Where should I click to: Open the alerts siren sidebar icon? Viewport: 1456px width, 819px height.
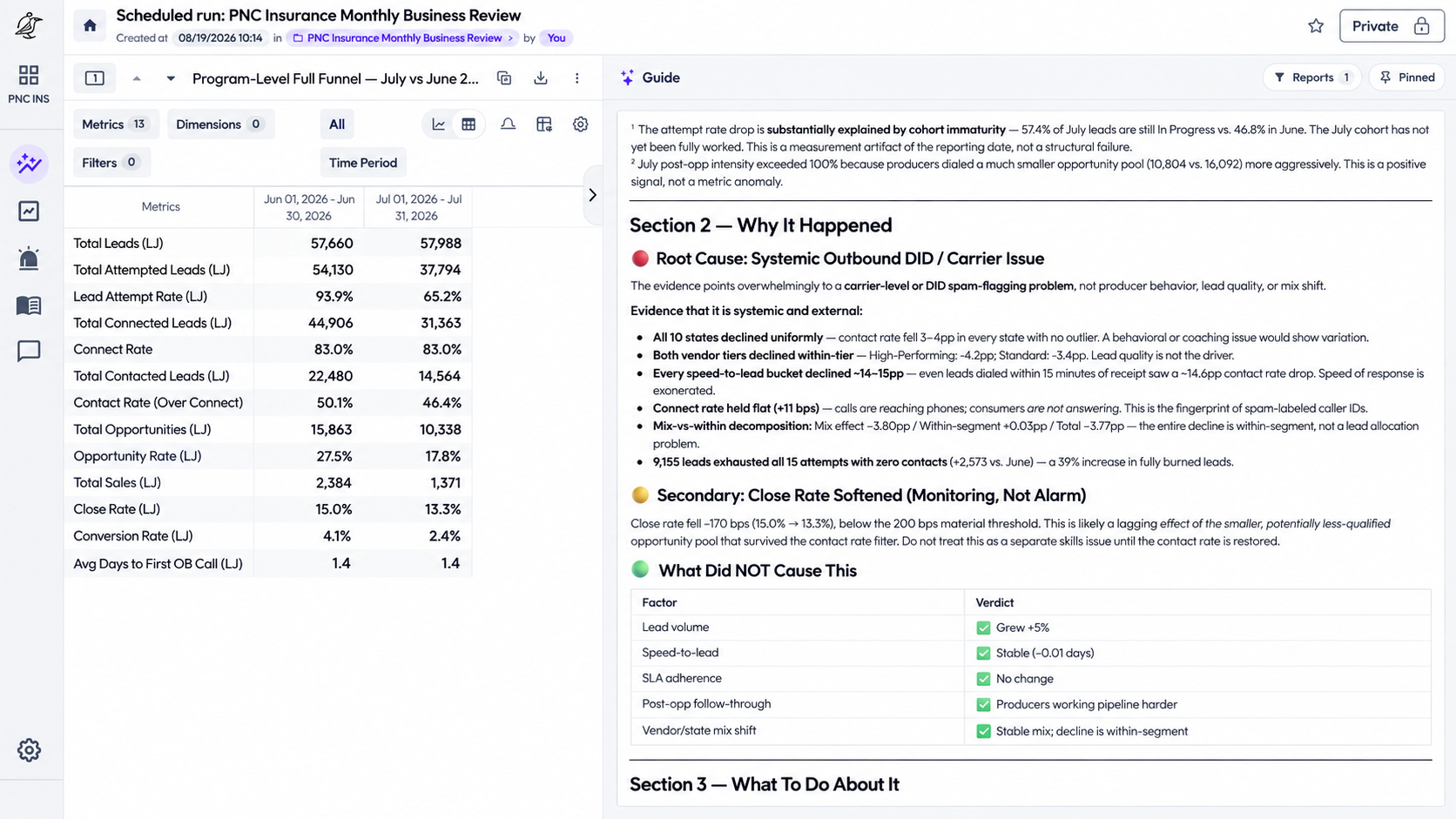coord(29,258)
